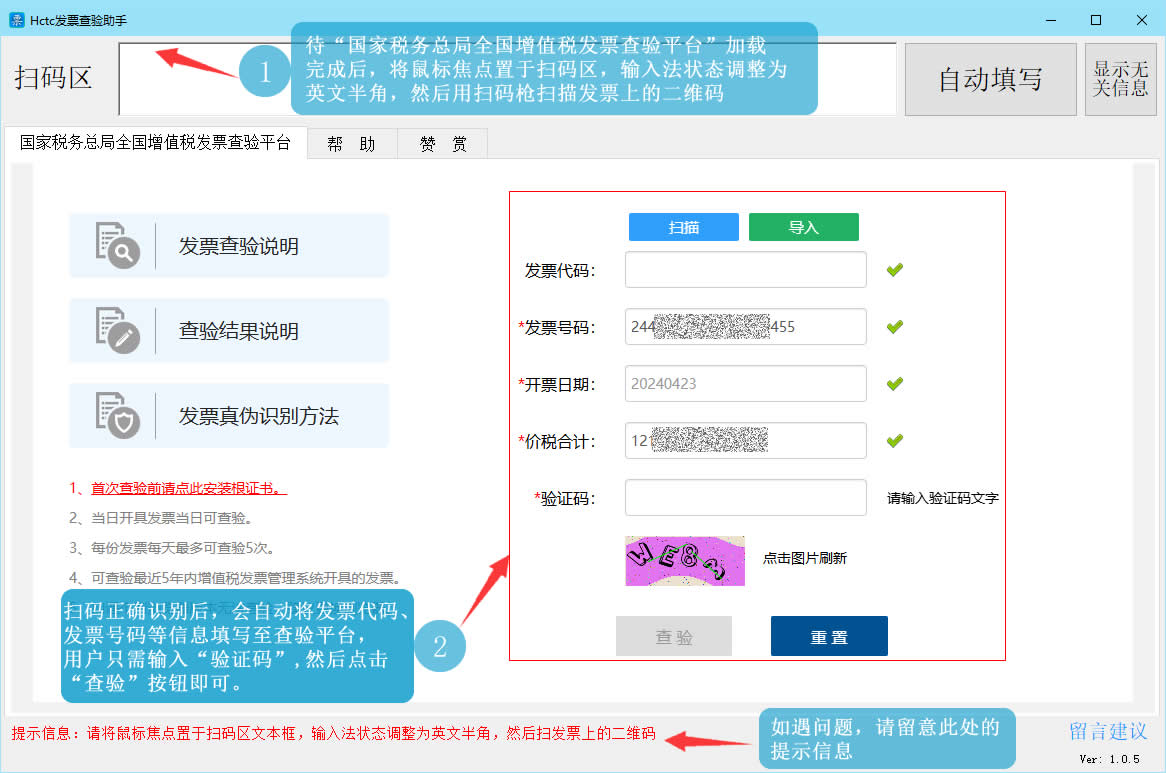
Task: Click the 重置 button to reset form
Action: [x=828, y=635]
